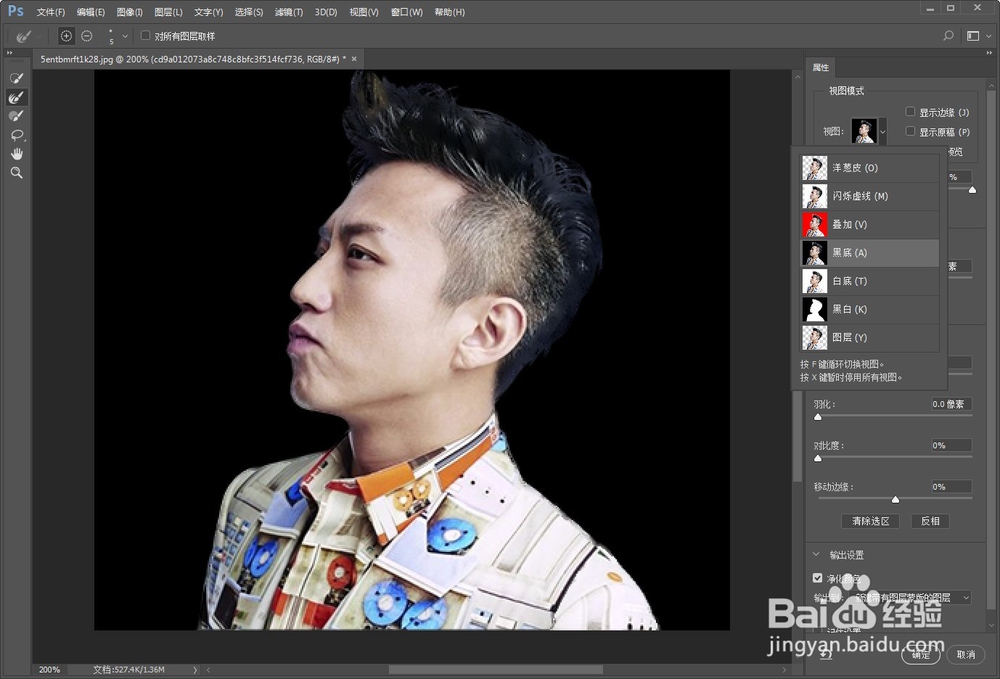Screen dimensions: 1000x679
Task: Click the reset workspace undo icon
Action: pos(826,654)
